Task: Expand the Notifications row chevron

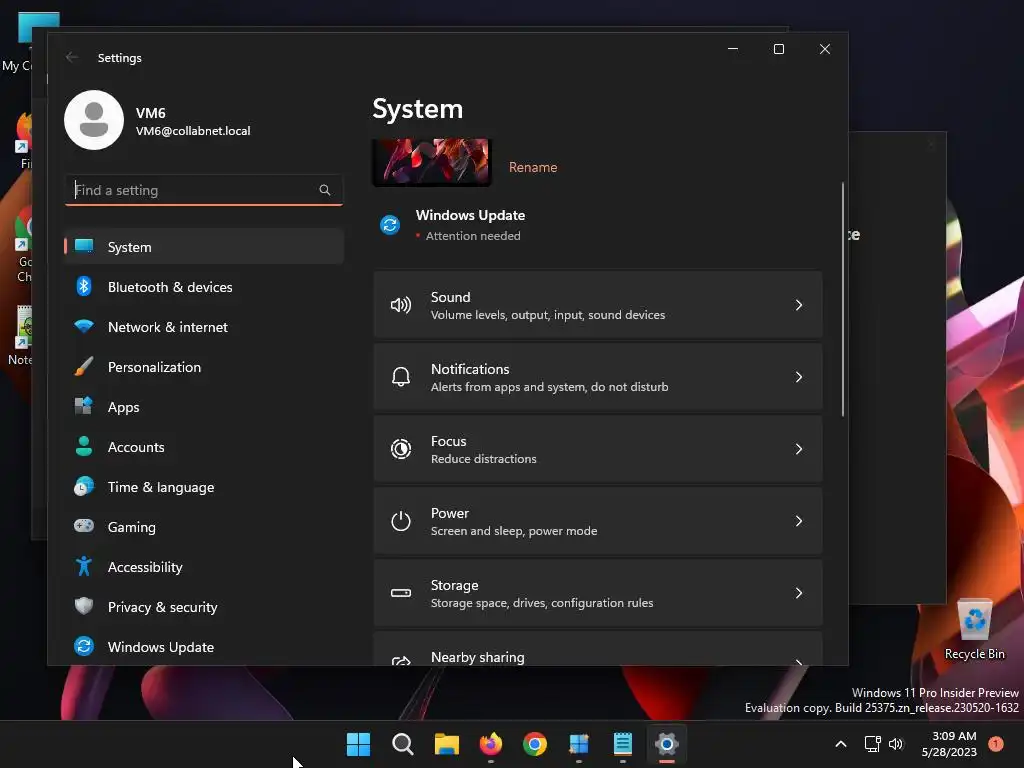Action: tap(799, 377)
